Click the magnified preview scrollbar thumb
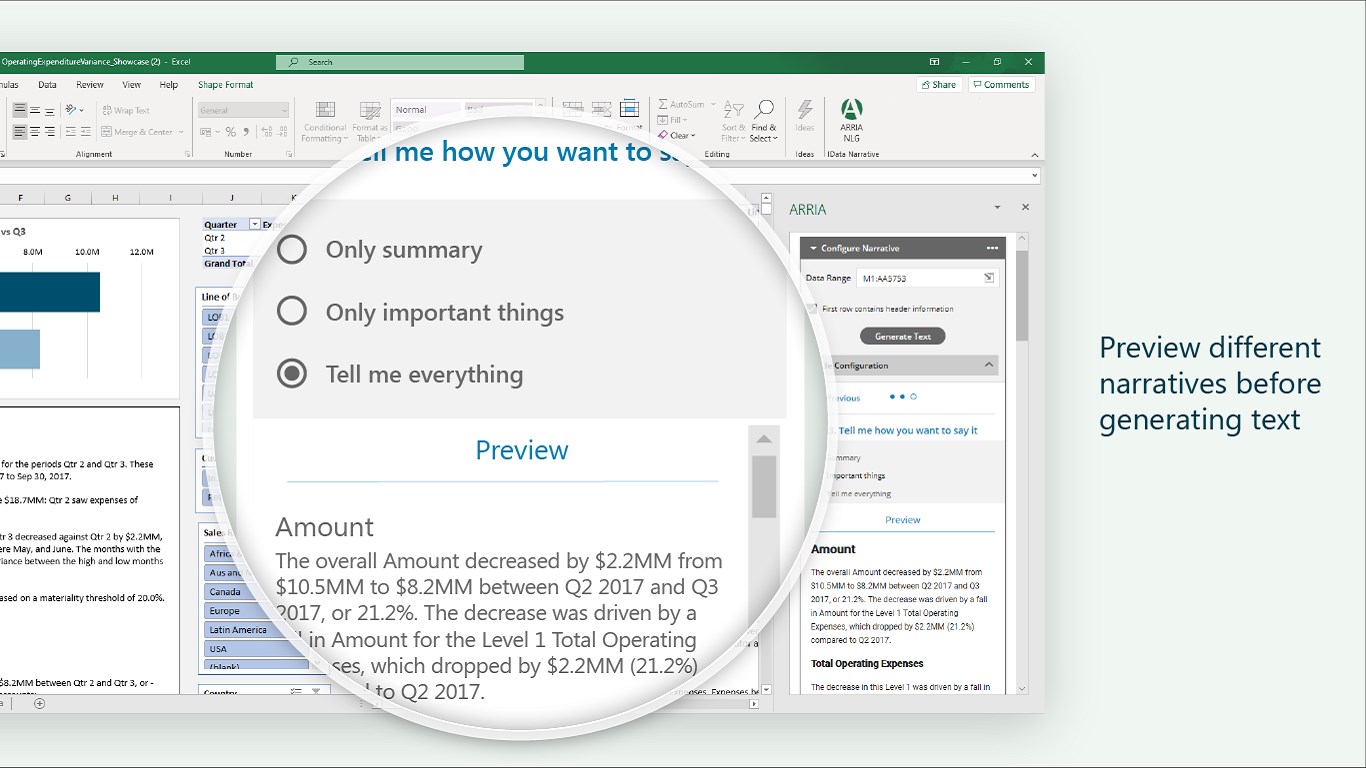1366x768 pixels. coord(764,486)
